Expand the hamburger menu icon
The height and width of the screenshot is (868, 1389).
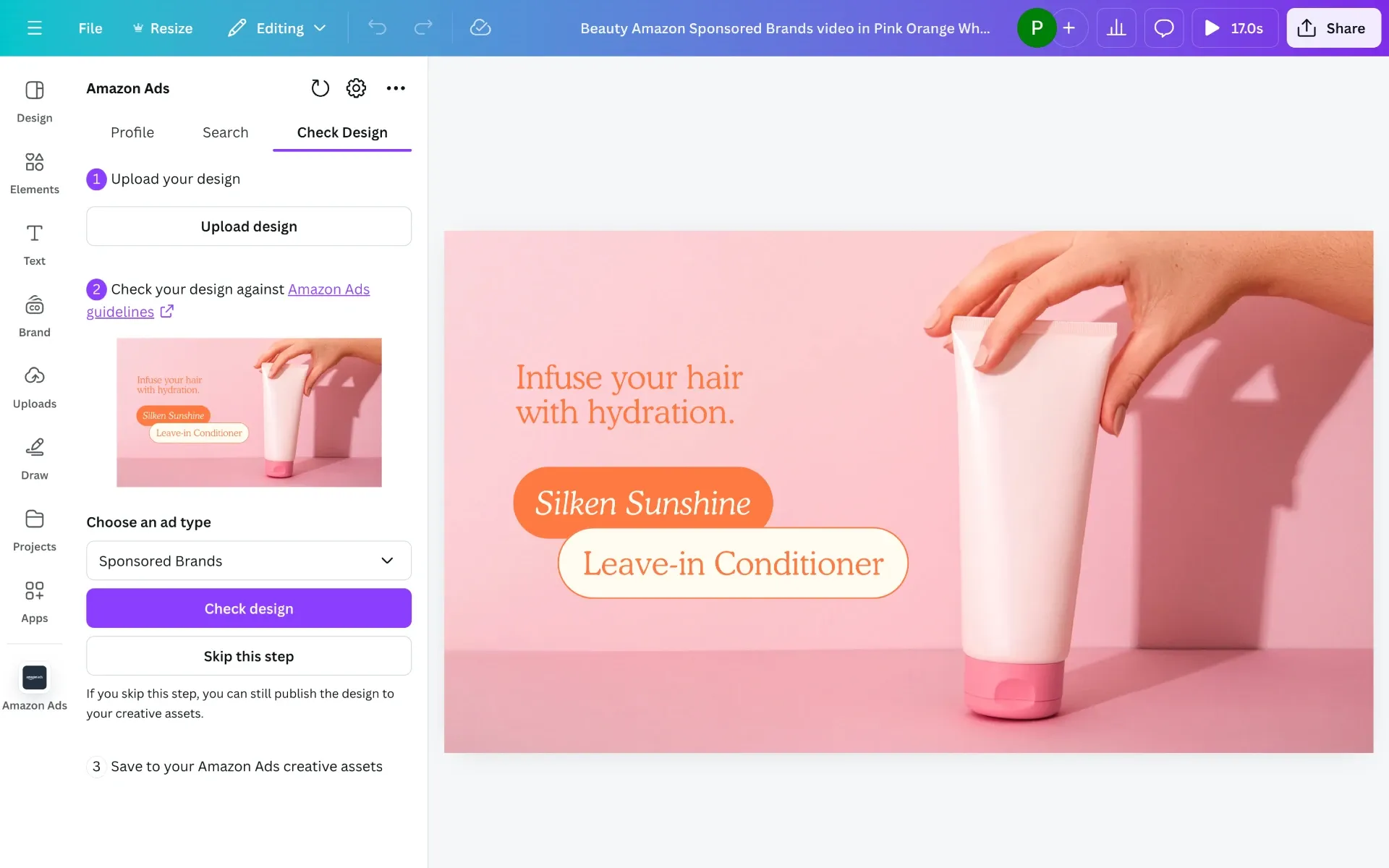coord(34,27)
